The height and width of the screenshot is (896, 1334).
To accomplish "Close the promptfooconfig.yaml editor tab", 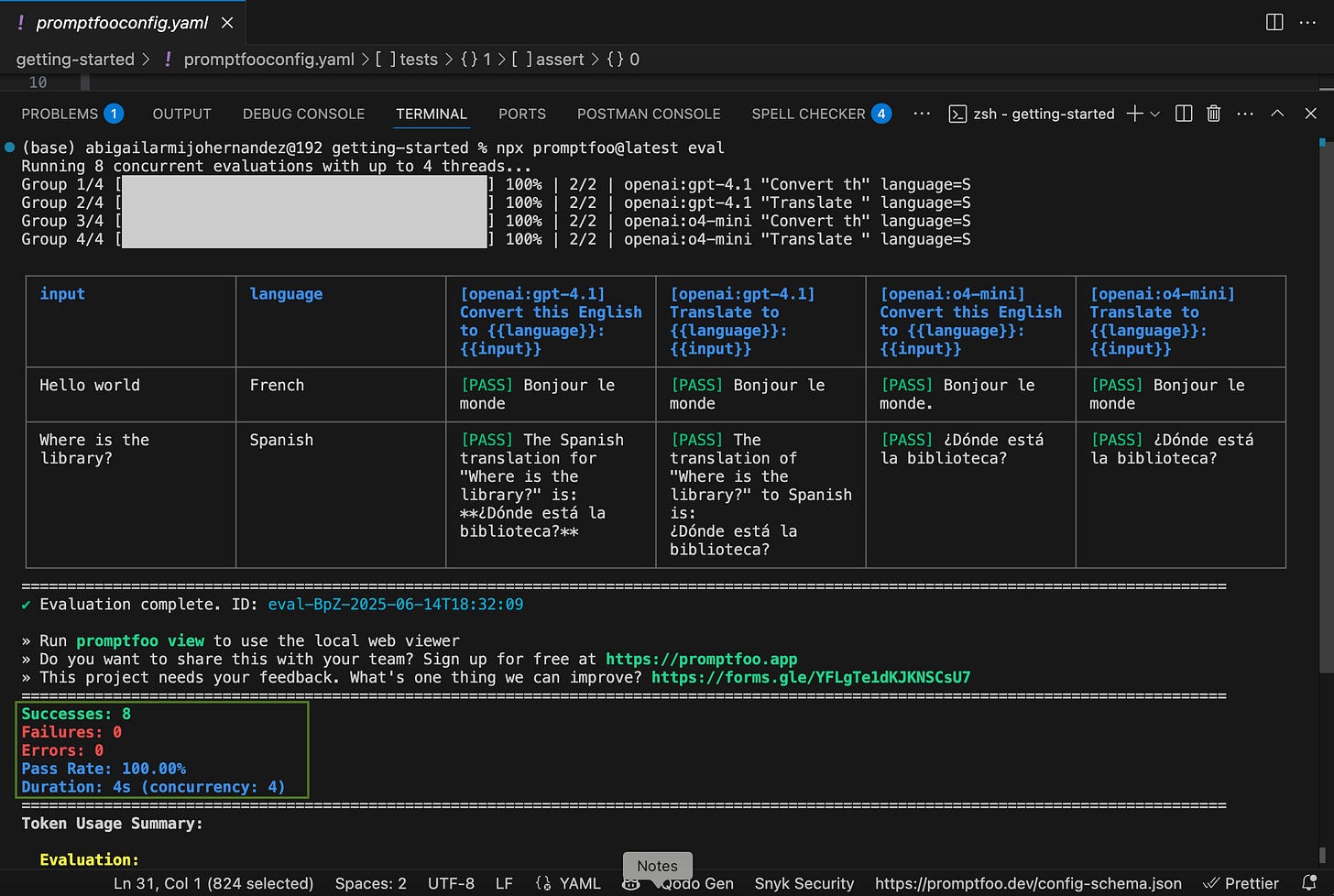I will click(227, 23).
